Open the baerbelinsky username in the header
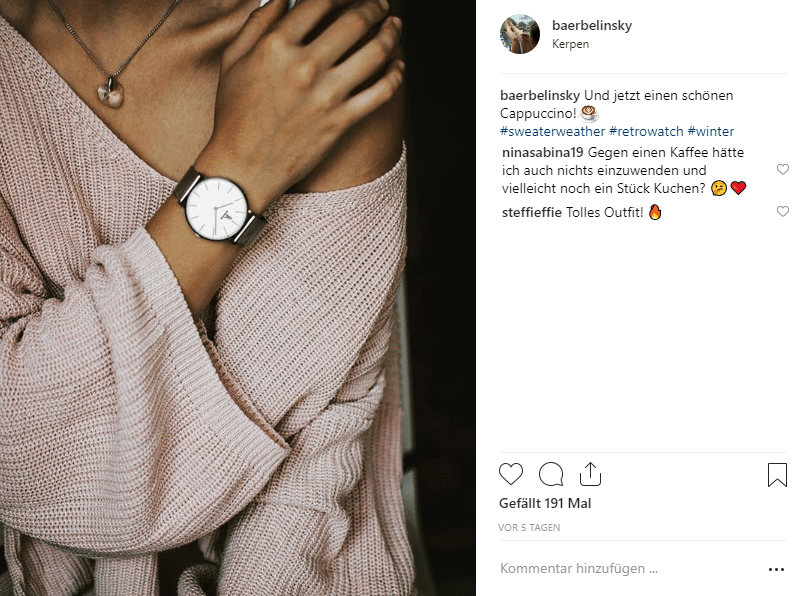 (x=592, y=25)
